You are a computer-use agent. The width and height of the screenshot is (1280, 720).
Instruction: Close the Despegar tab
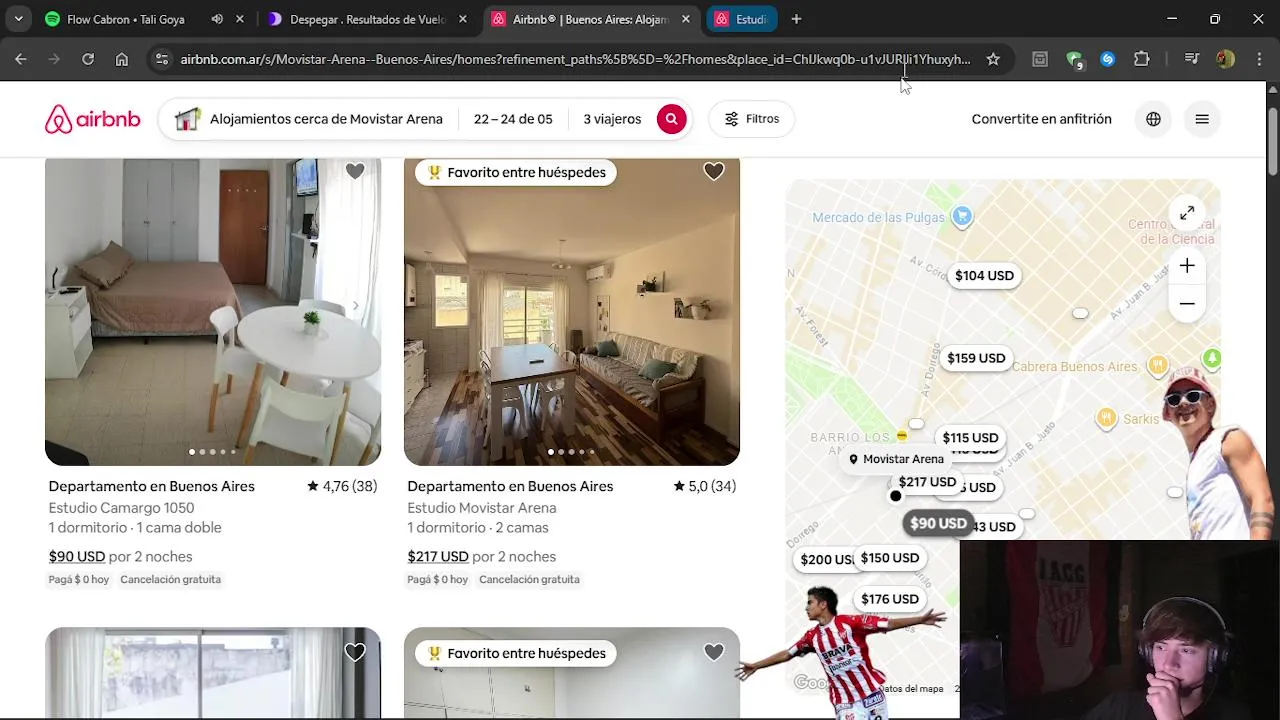click(461, 19)
